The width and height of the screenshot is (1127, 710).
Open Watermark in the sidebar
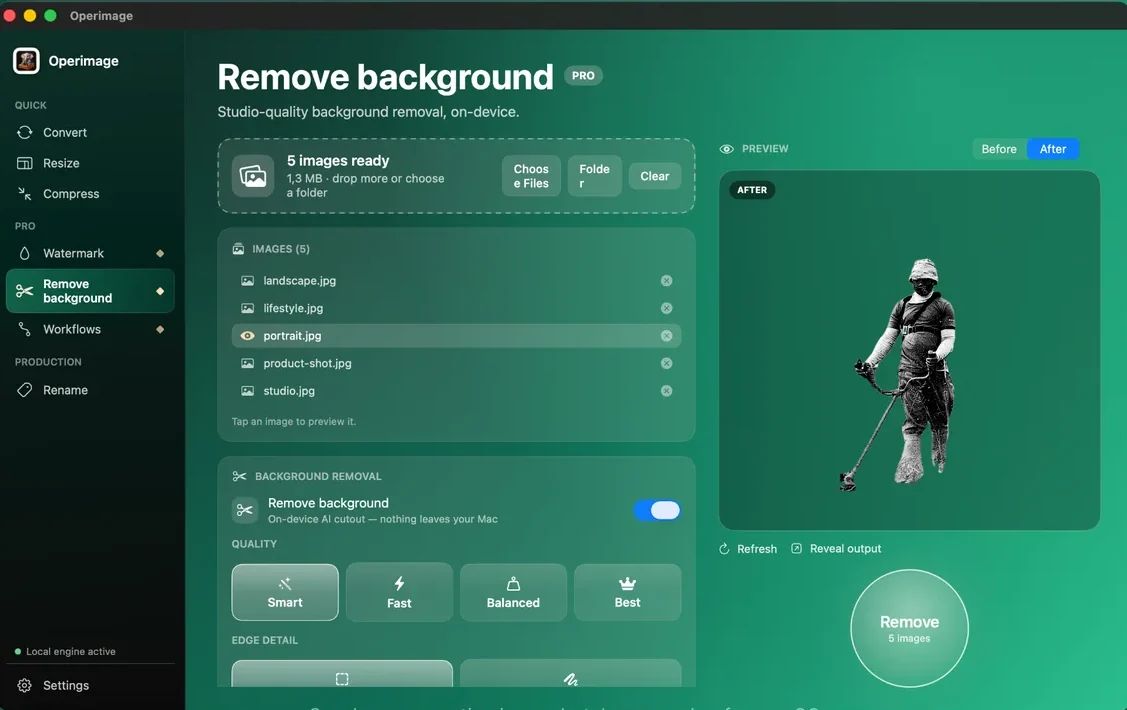pos(90,253)
